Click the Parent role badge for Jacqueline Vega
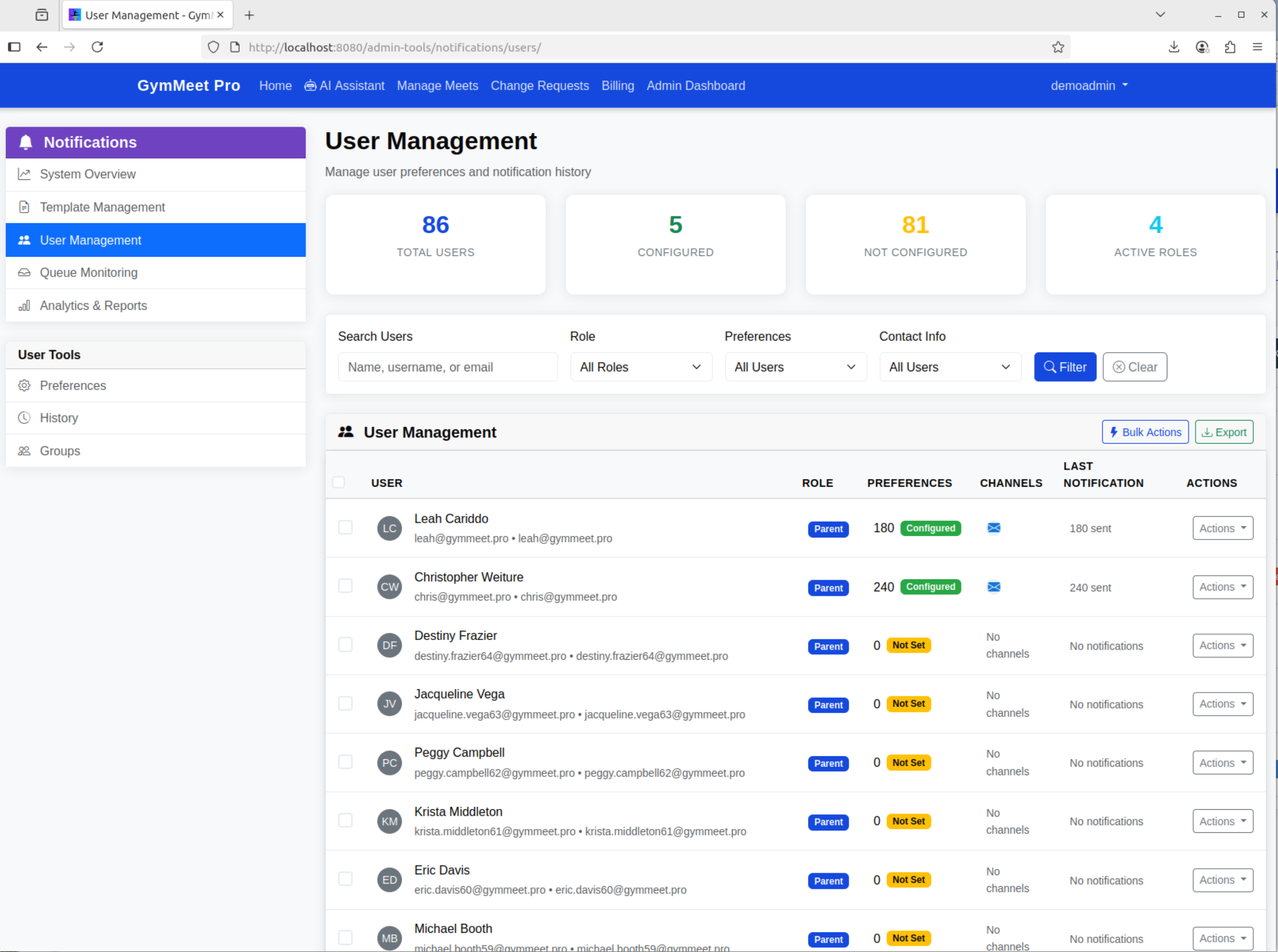Viewport: 1278px width, 952px height. pyautogui.click(x=828, y=705)
